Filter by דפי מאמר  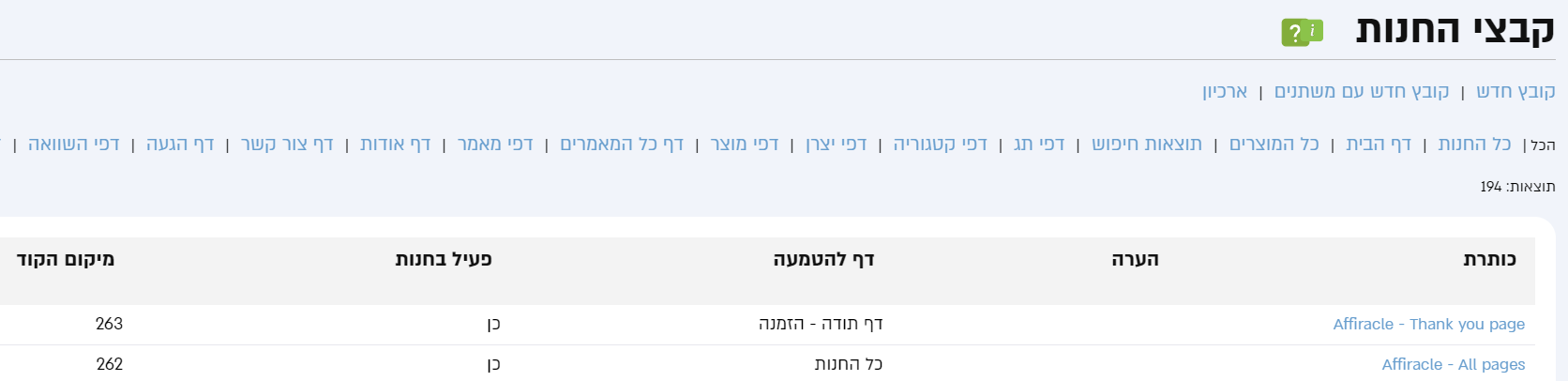[495, 144]
